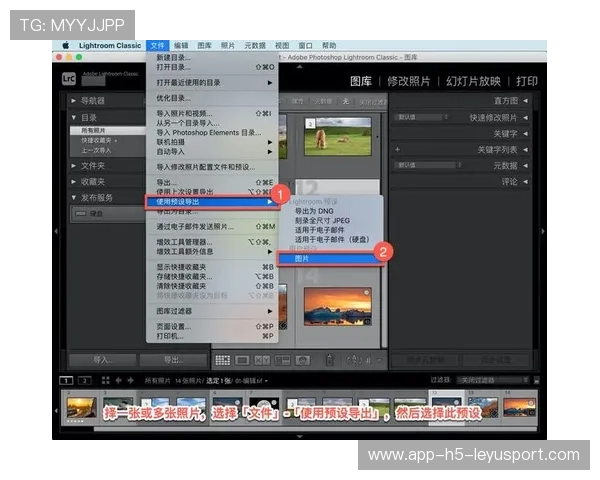Select the 图片 user preset

(x=330, y=259)
